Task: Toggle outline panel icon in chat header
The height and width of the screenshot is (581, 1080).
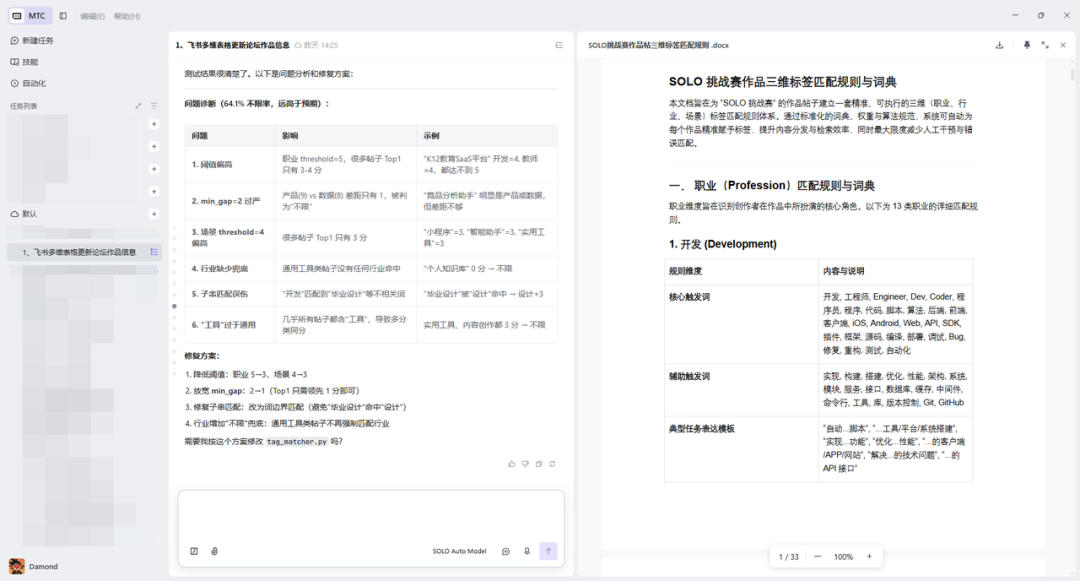Action: pyautogui.click(x=559, y=45)
